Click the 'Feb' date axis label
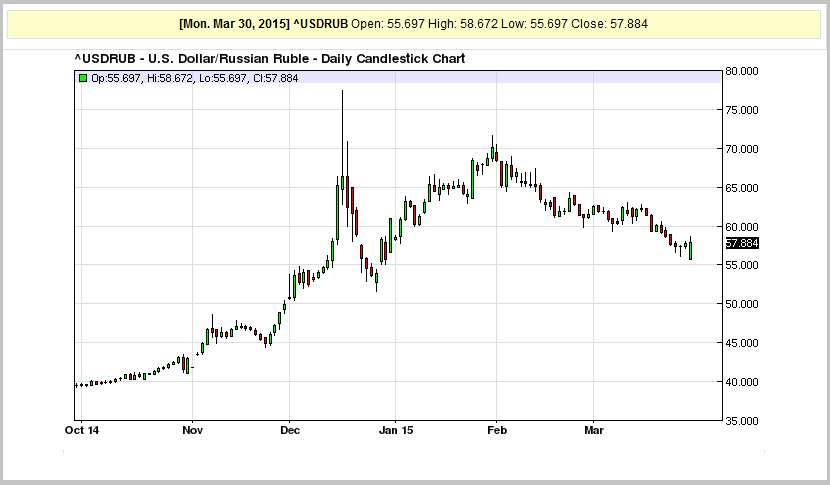 (497, 430)
